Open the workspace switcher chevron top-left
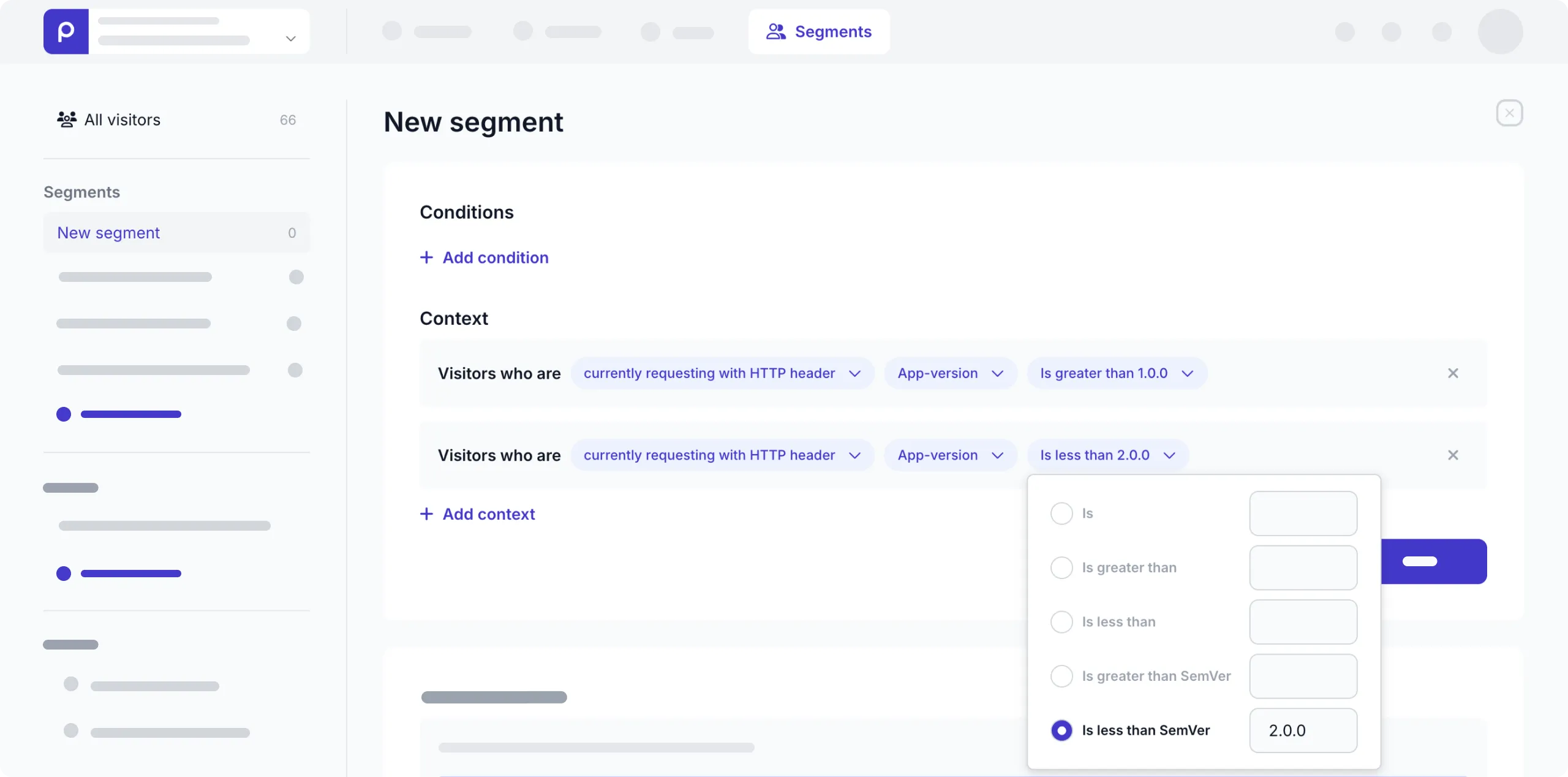The width and height of the screenshot is (1568, 777). (290, 38)
